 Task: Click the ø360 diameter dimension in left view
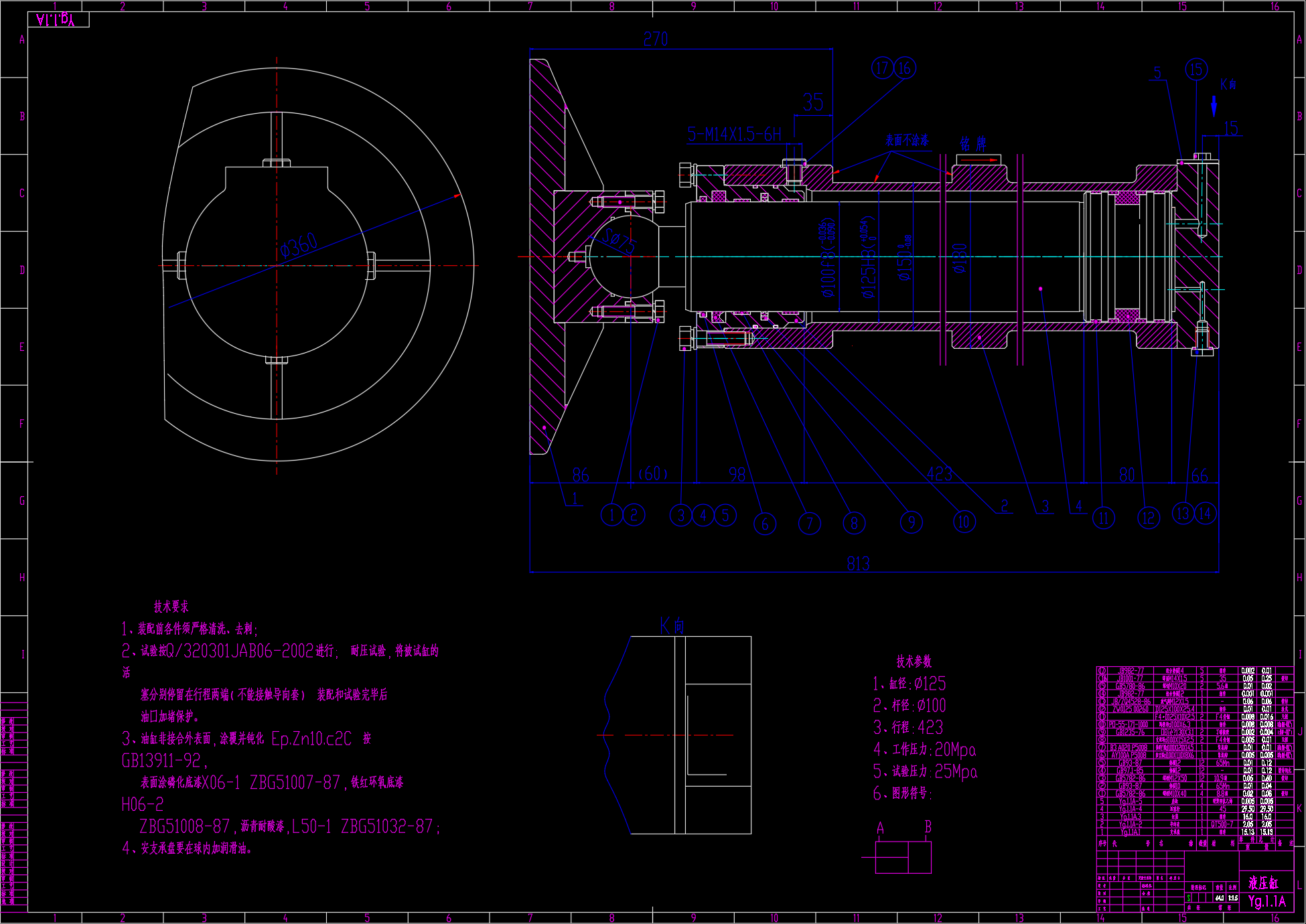coord(299,245)
